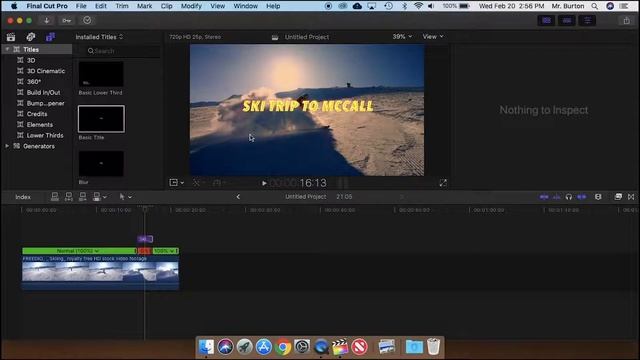The image size is (640, 360).
Task: Open the Select tool arrow dropdown
Action: point(125,197)
